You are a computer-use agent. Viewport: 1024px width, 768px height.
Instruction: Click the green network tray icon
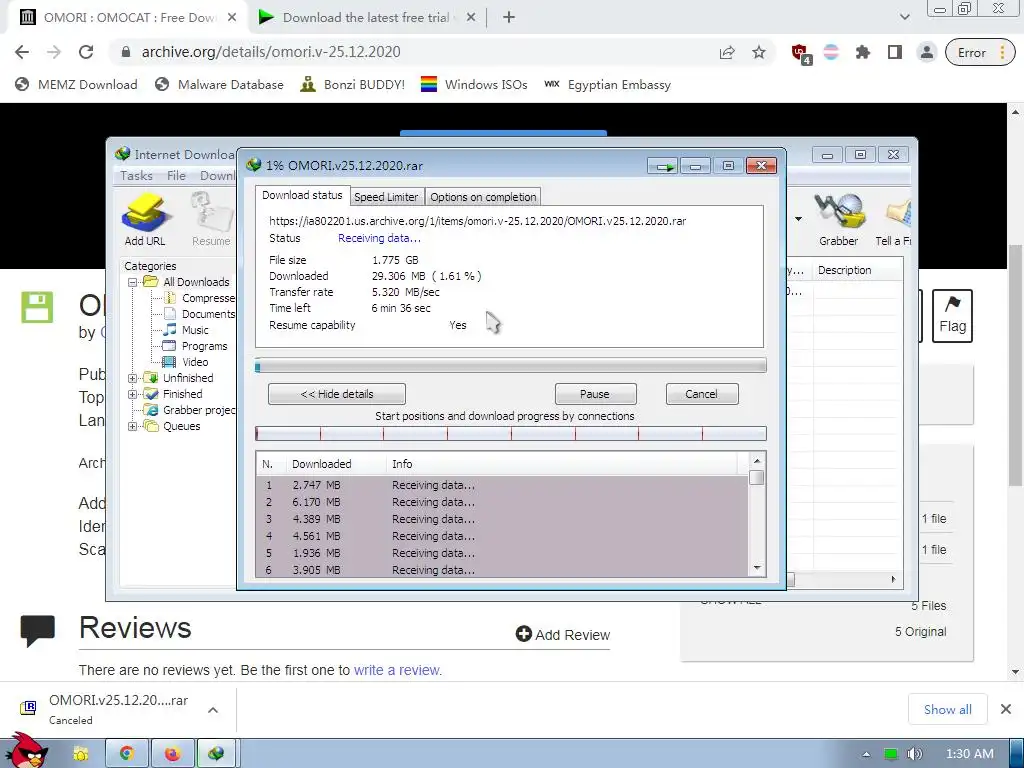click(890, 754)
